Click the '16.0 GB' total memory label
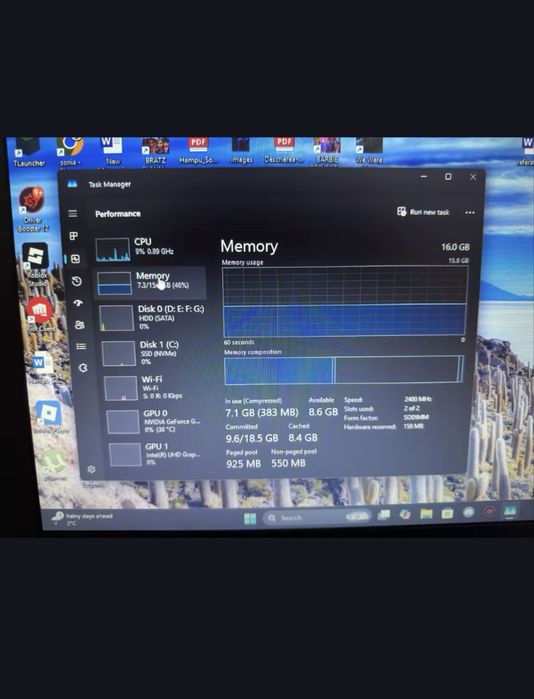534x699 pixels. pyautogui.click(x=455, y=247)
